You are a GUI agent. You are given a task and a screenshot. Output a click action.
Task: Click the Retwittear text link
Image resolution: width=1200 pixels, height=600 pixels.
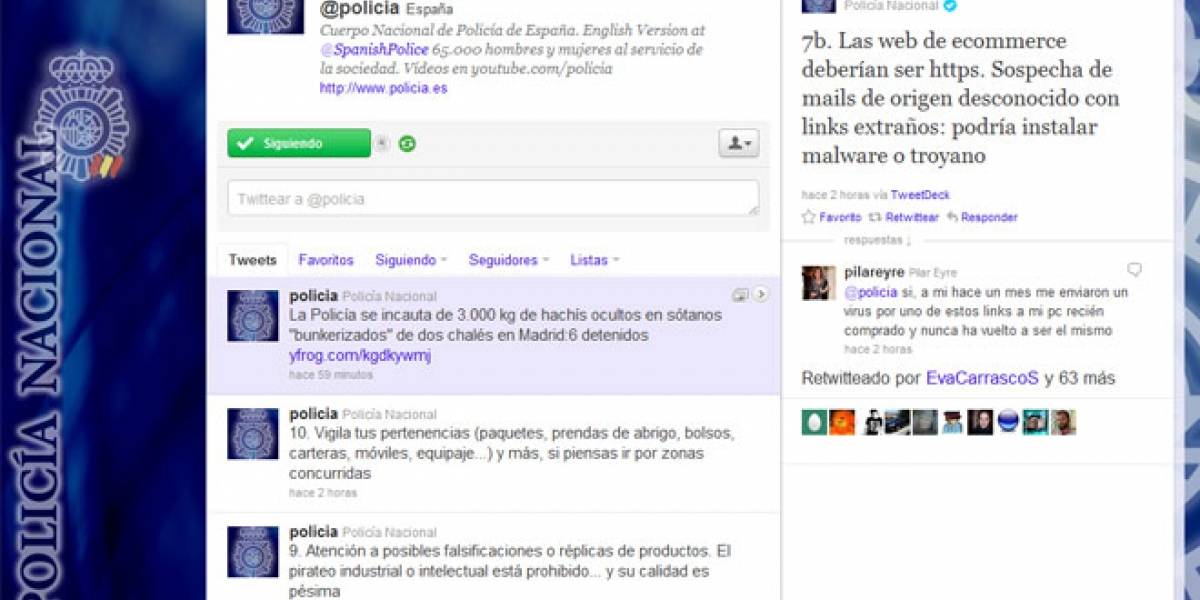[912, 217]
